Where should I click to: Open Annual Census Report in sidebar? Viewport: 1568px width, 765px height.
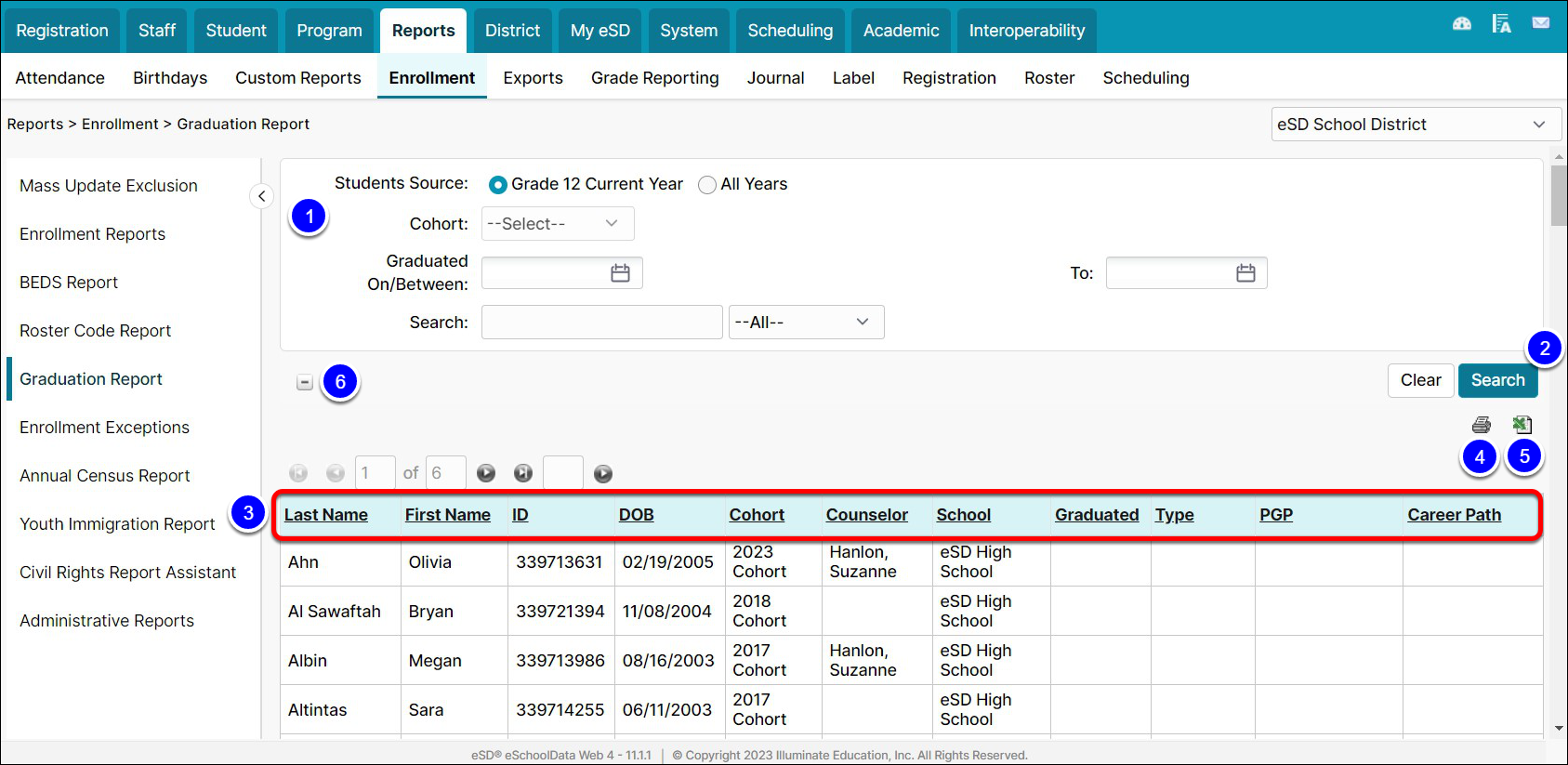point(105,476)
